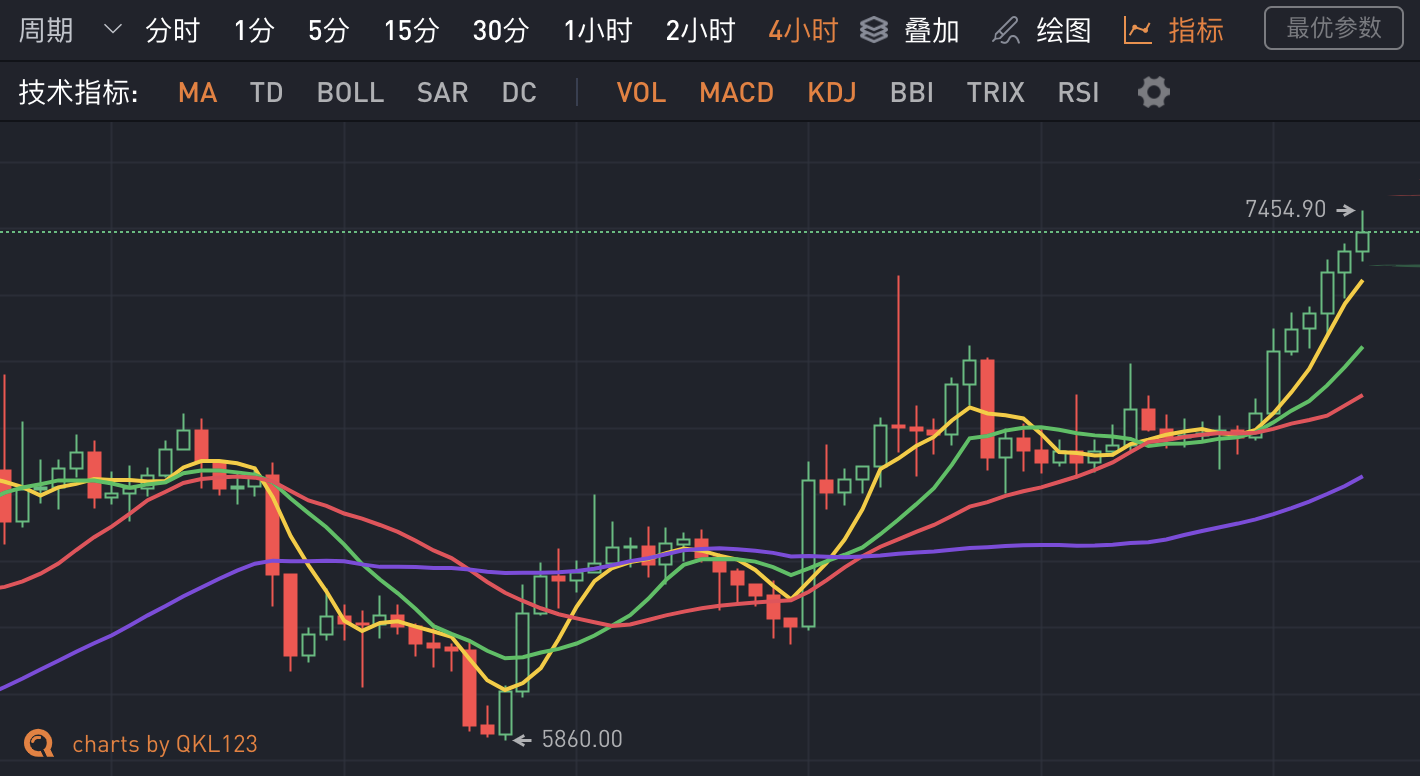Click the QKL123 logo icon

[39, 743]
